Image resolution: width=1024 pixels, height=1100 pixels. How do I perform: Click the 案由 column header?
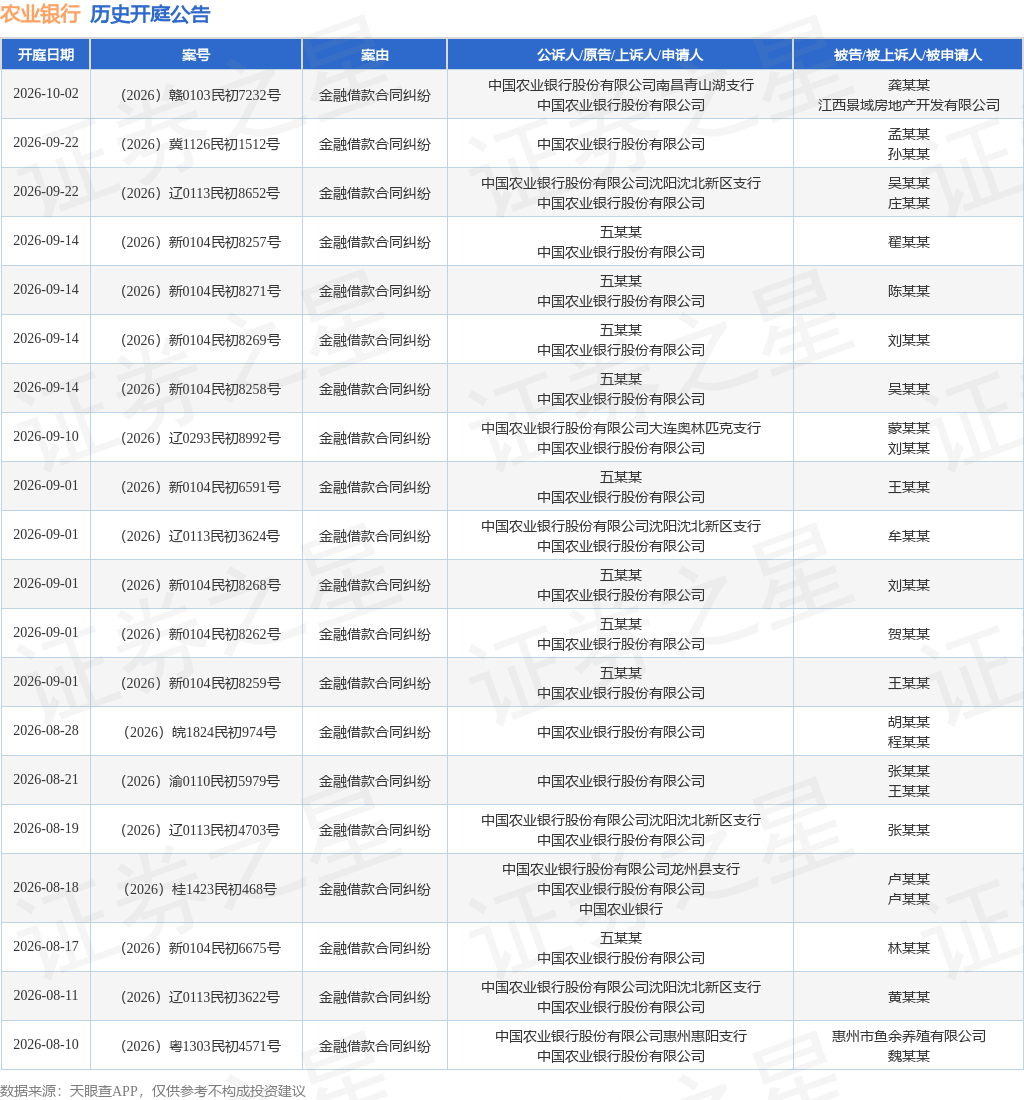coord(375,55)
